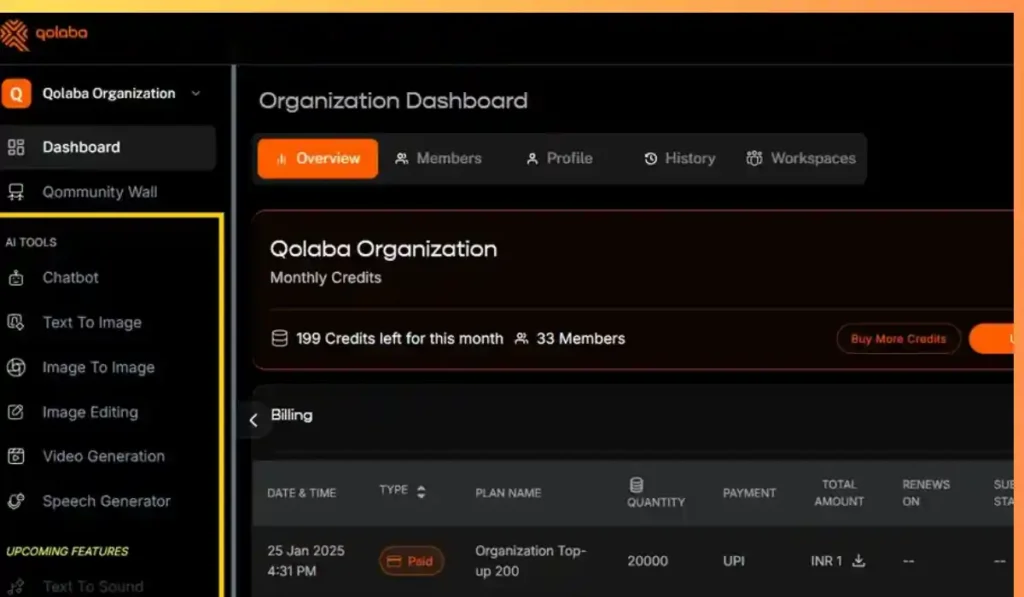
Task: Click the Quantity column header
Action: (656, 502)
